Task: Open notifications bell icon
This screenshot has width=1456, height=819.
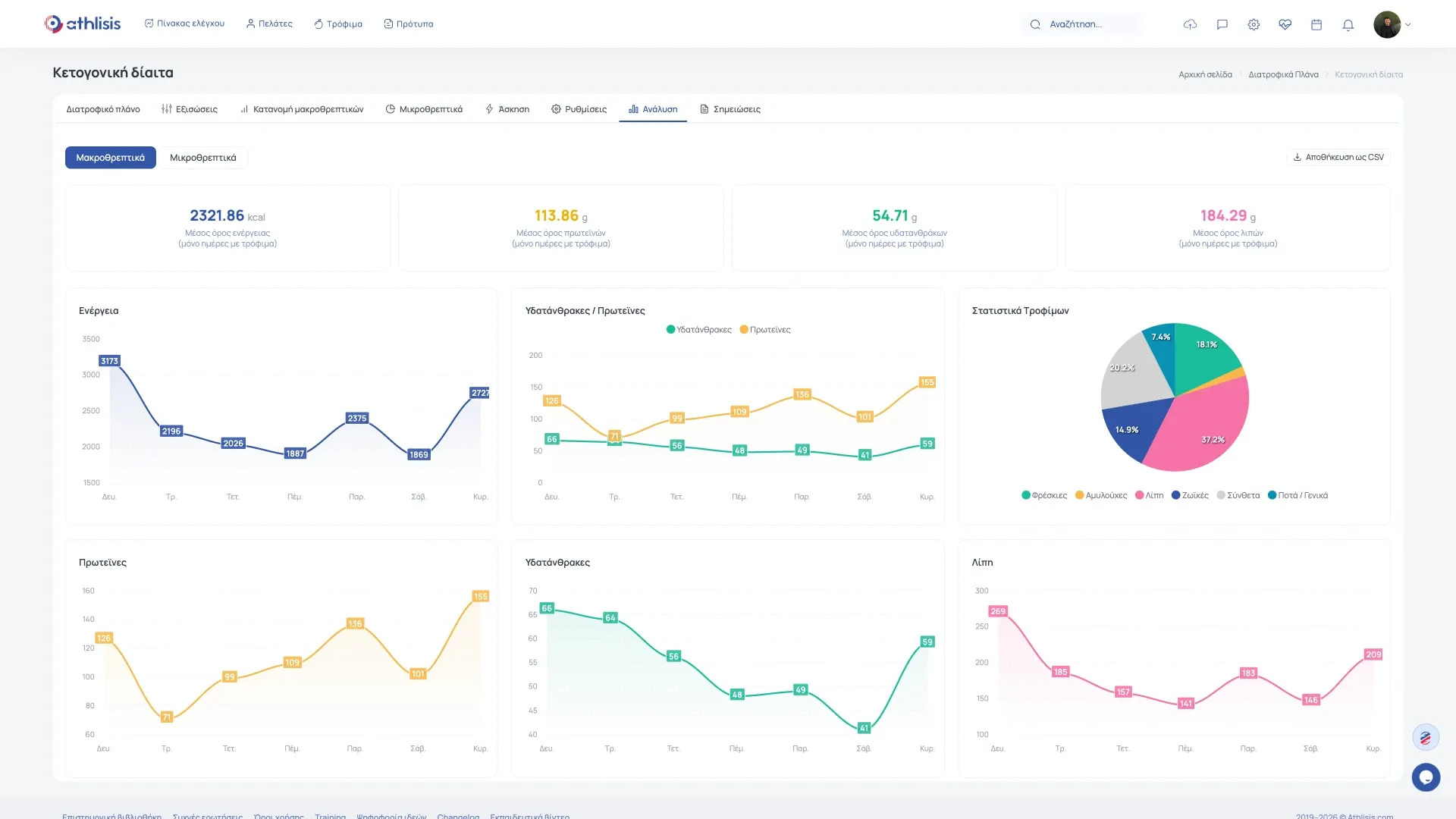Action: (x=1348, y=24)
